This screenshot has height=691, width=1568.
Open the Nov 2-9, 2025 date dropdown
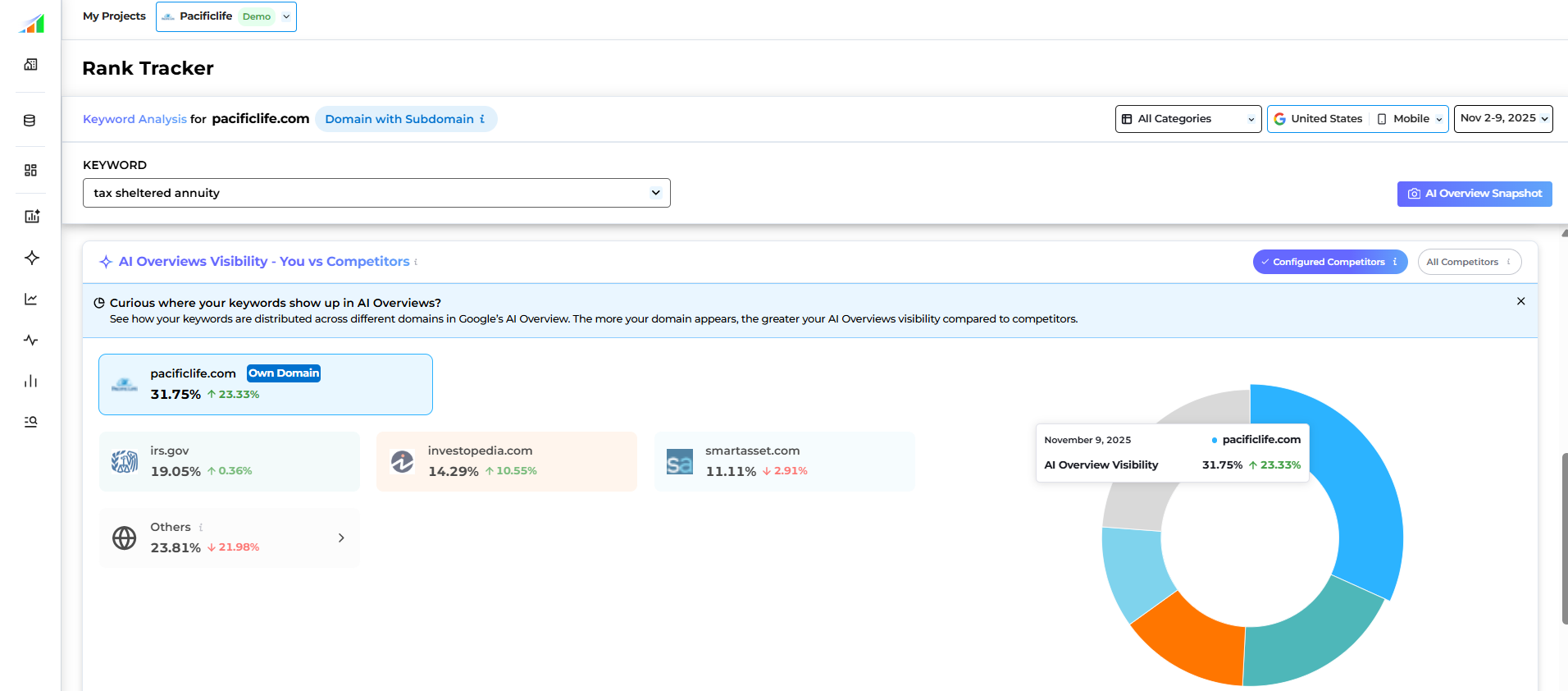1503,118
